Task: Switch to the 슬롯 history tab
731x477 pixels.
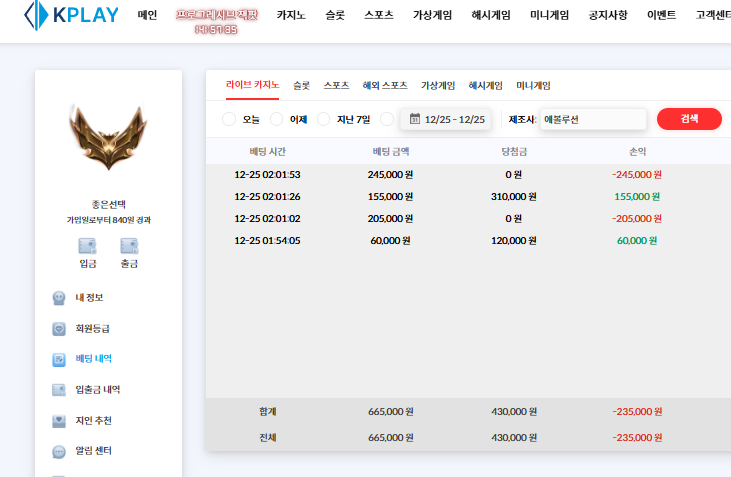Action: pos(301,86)
